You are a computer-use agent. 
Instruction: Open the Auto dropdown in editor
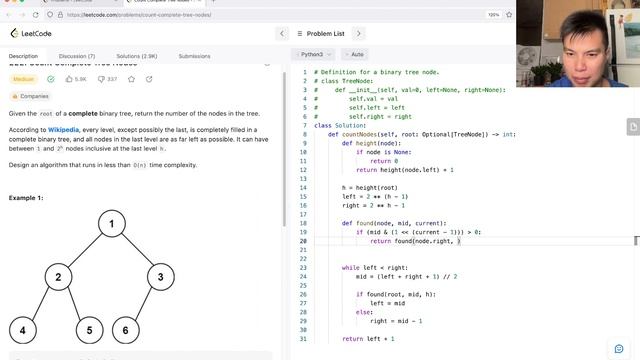pos(355,54)
